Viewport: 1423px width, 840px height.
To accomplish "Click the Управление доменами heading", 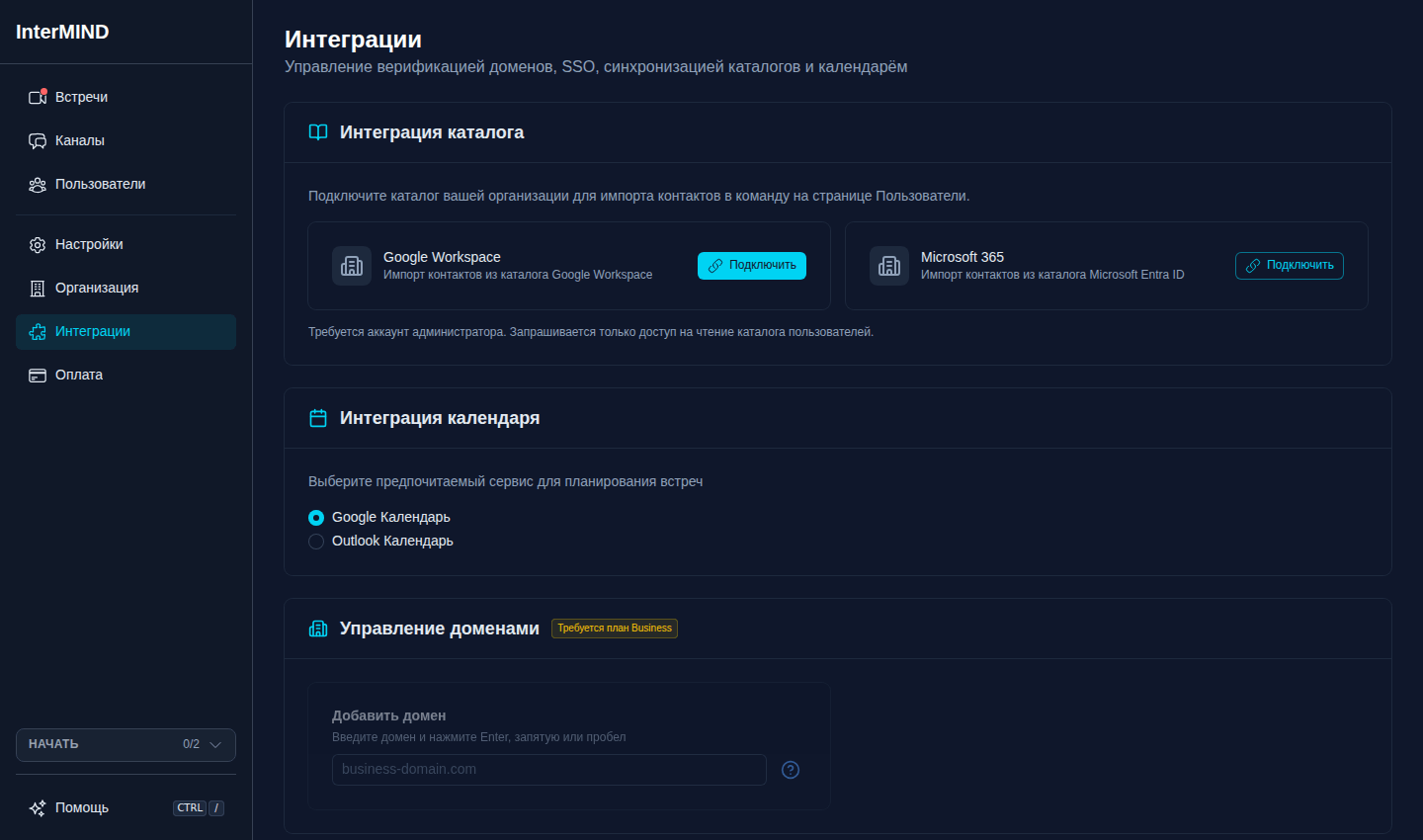I will click(x=440, y=629).
